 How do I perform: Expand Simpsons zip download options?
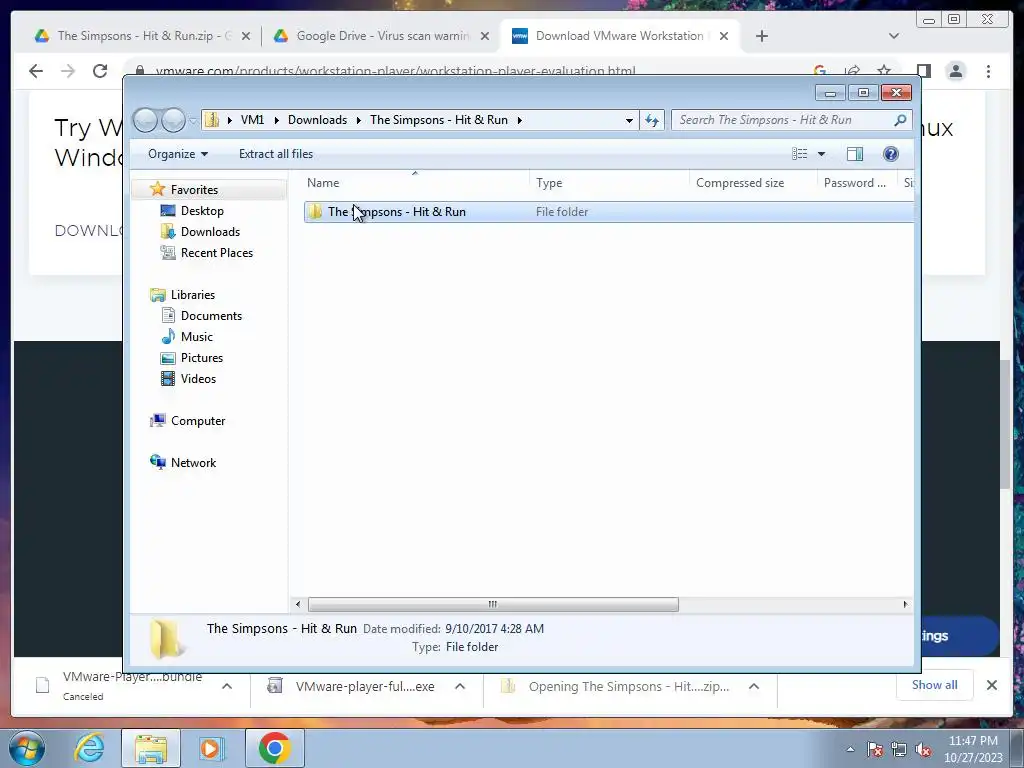point(754,686)
